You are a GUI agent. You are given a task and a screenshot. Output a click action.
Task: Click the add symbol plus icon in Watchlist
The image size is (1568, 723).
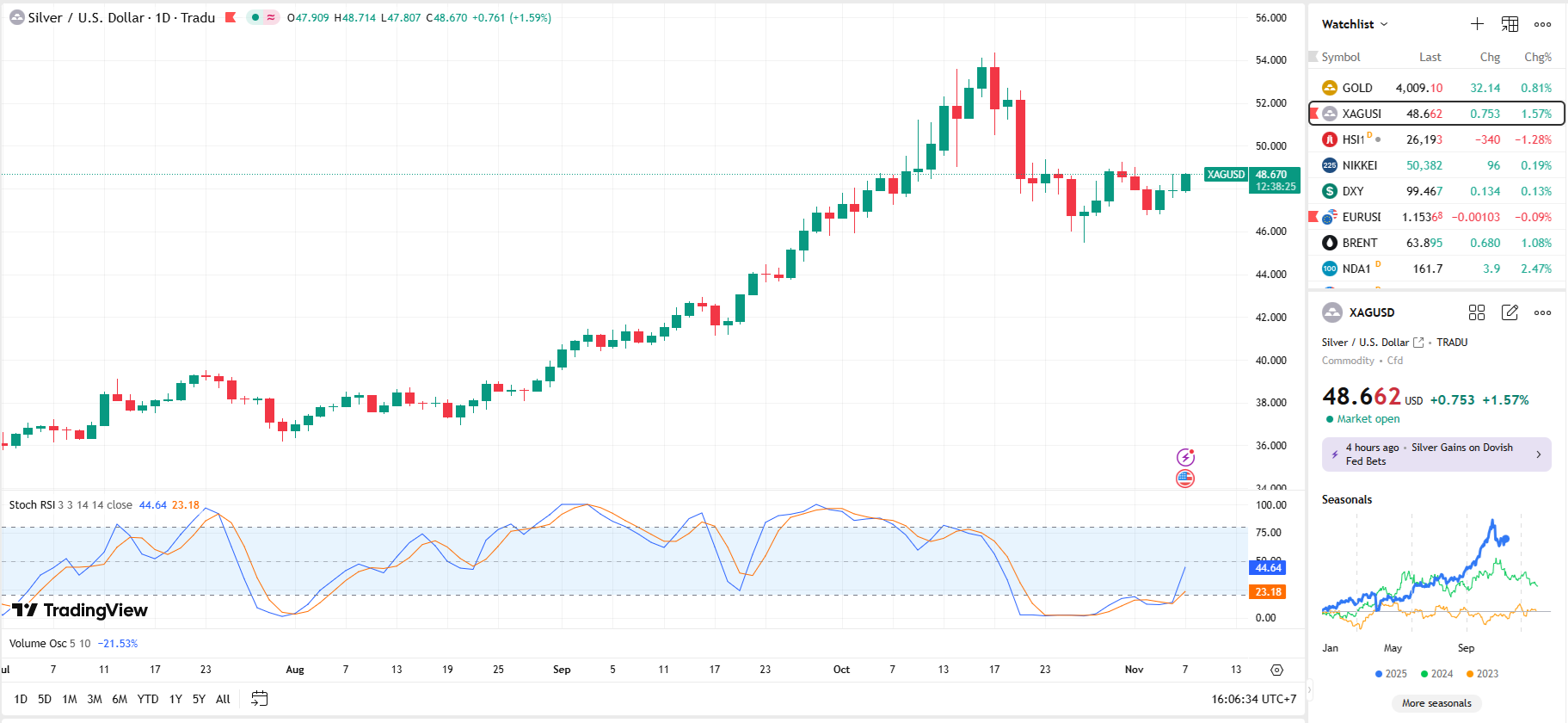click(x=1477, y=24)
